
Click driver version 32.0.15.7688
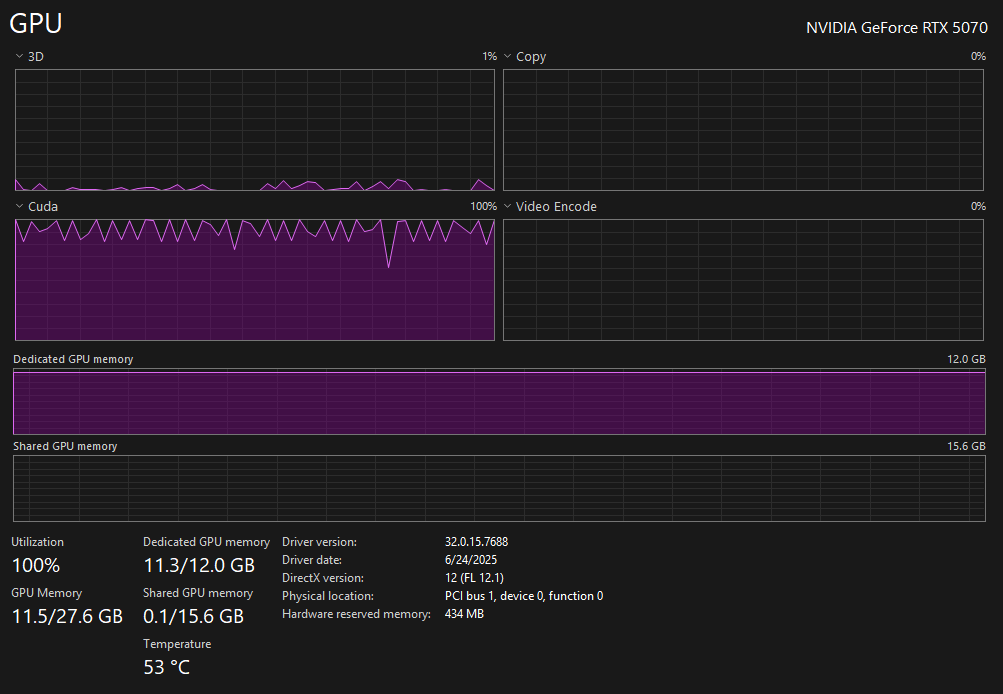pyautogui.click(x=477, y=542)
